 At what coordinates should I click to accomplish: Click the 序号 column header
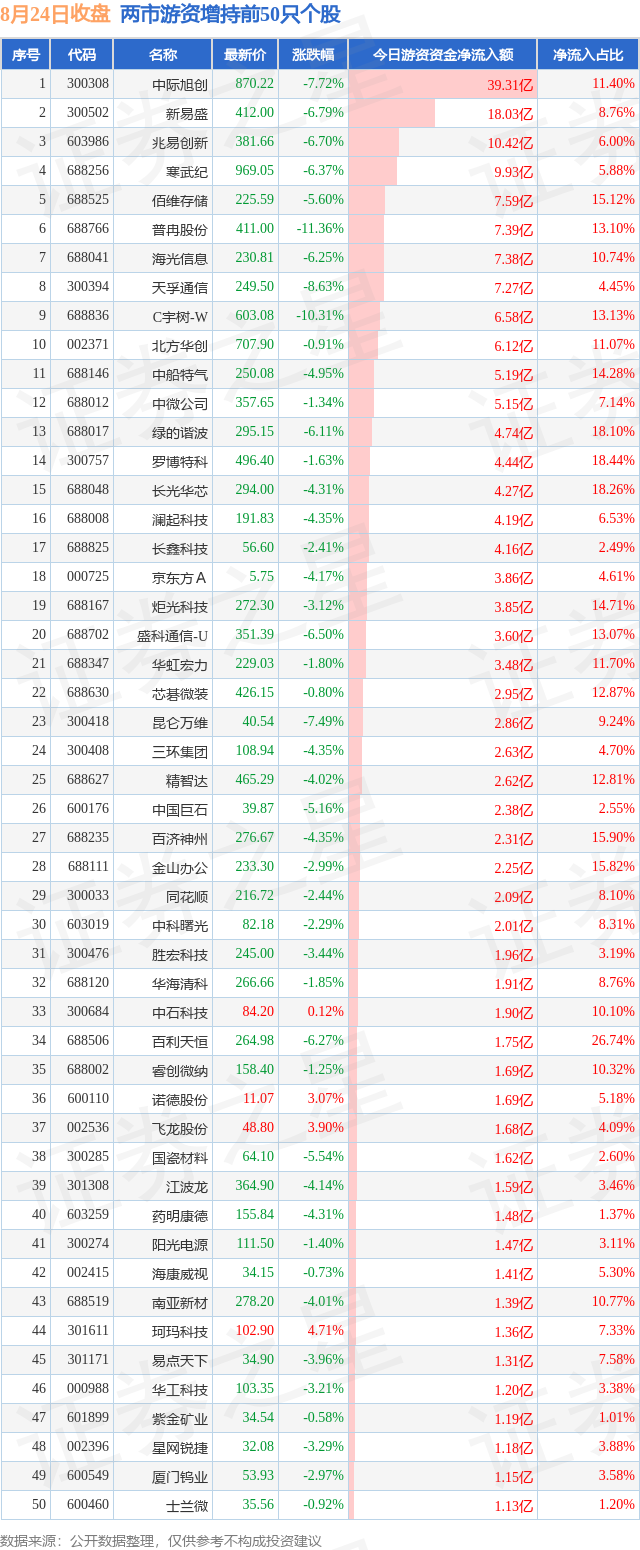26,55
